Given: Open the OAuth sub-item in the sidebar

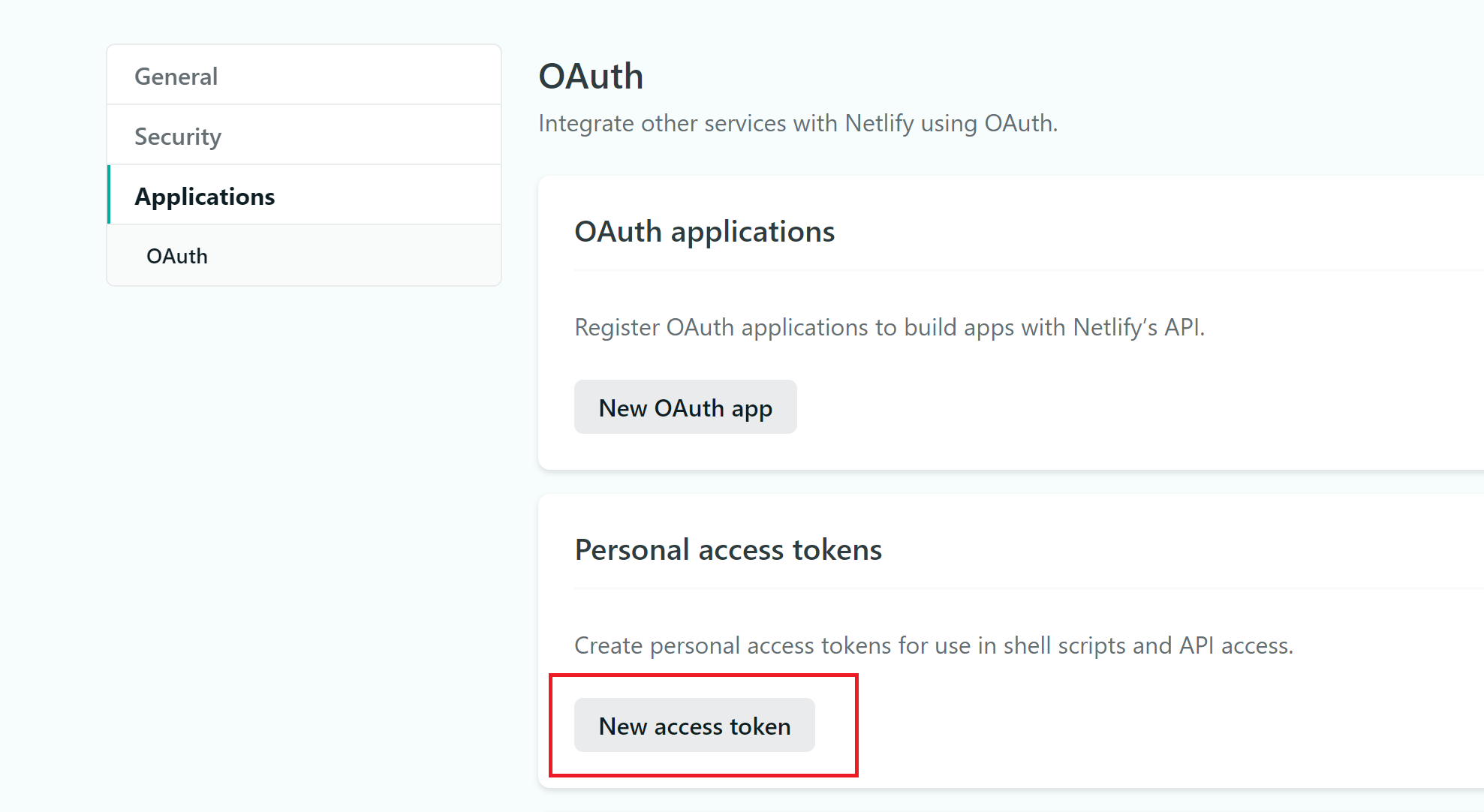Looking at the screenshot, I should tap(177, 257).
